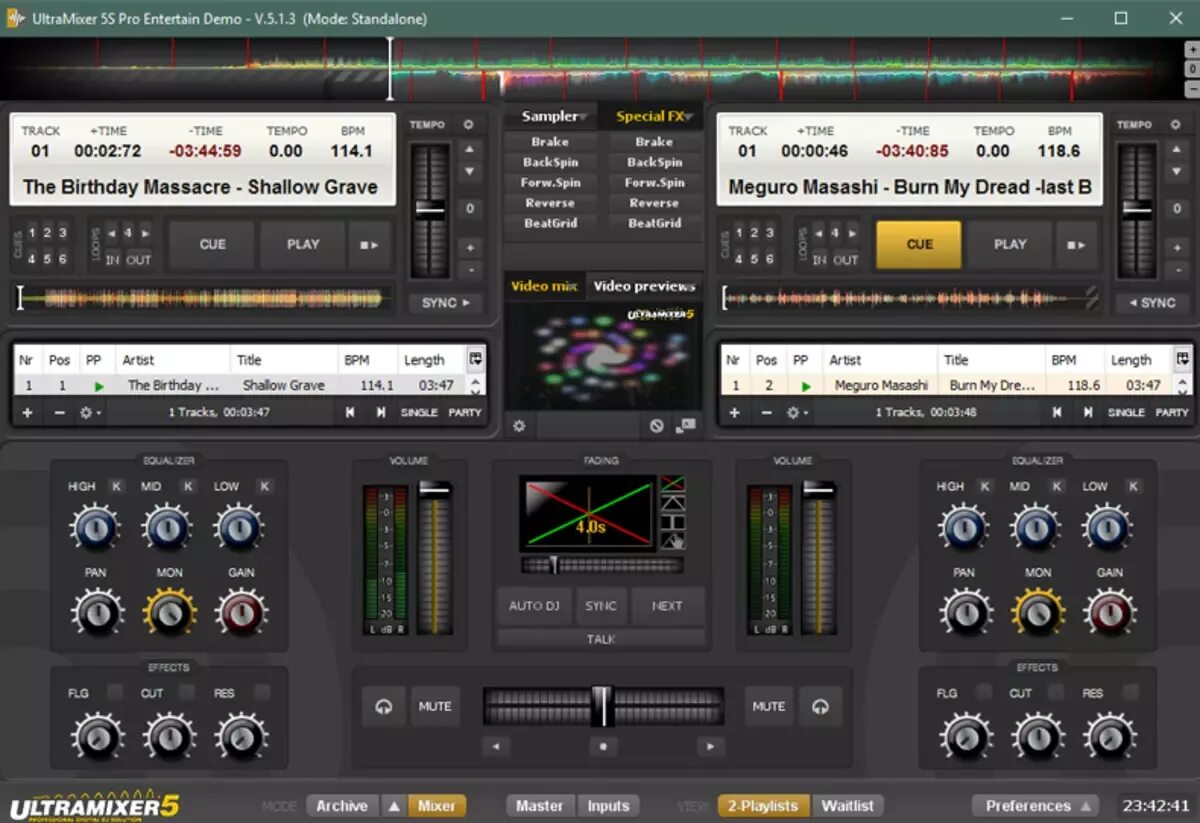Click right channel headphone monitor icon
The image size is (1200, 823).
[x=821, y=706]
